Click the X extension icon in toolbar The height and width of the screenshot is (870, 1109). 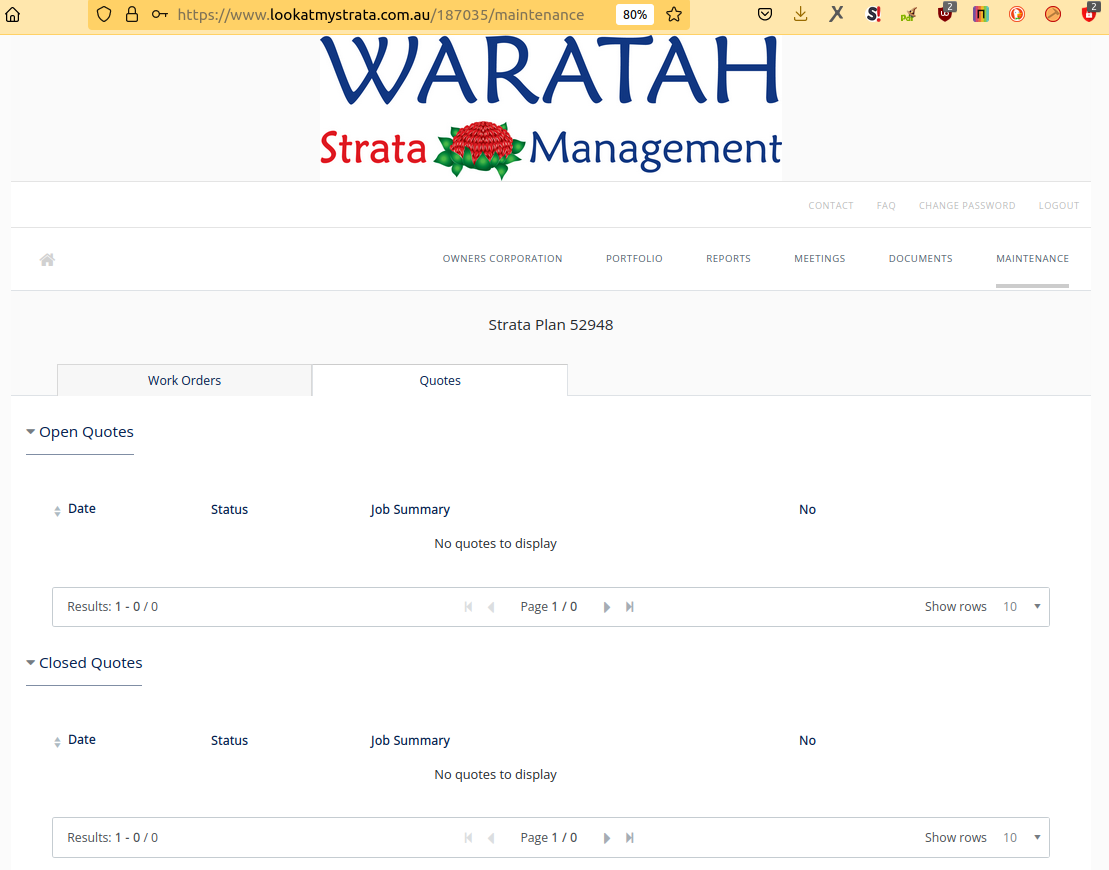pyautogui.click(x=837, y=14)
